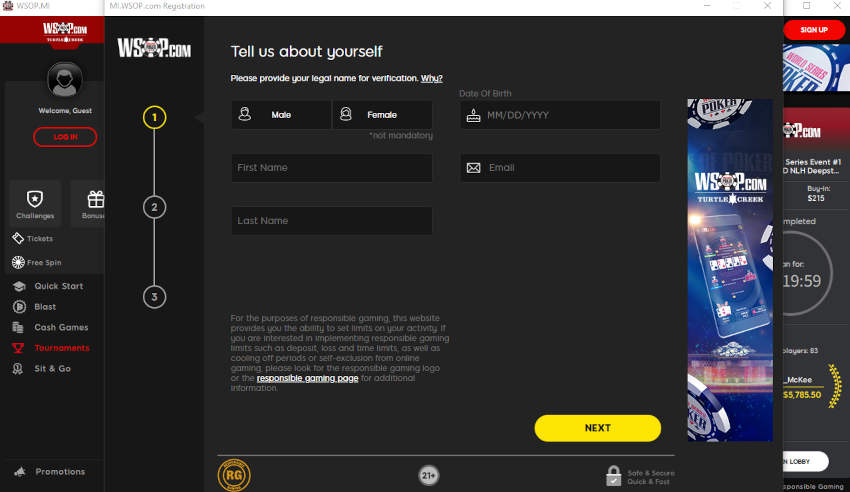Open Tournaments in the sidebar
Viewport: 850px width, 492px height.
(x=62, y=348)
